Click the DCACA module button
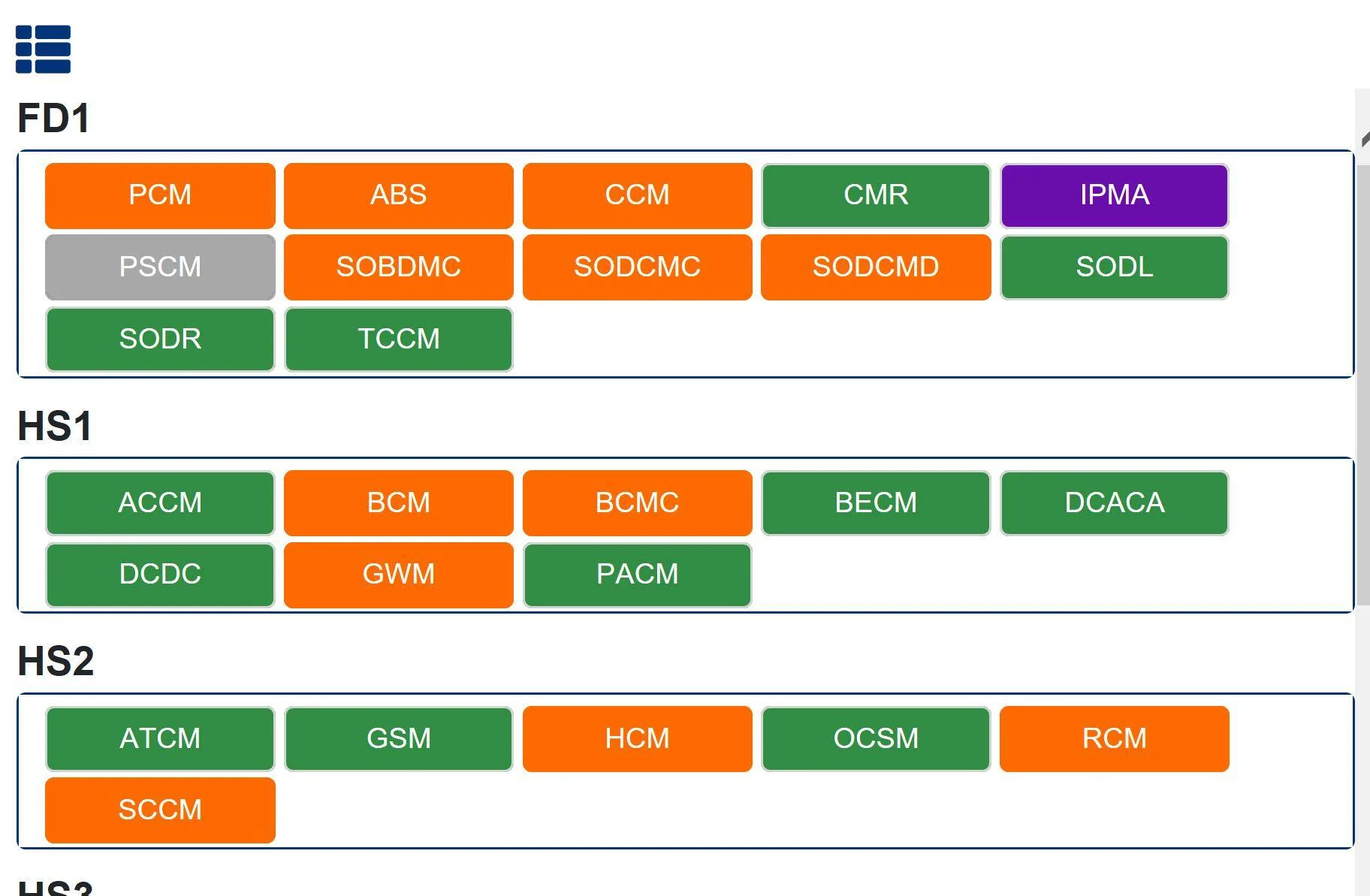The image size is (1370, 896). pyautogui.click(x=1114, y=502)
